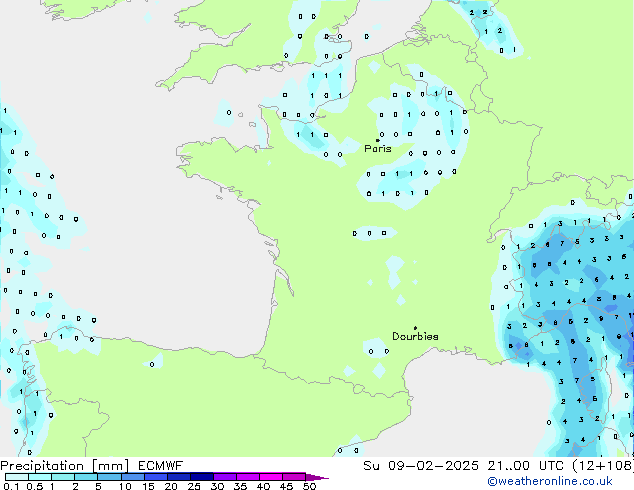This screenshot has height=490, width=634.
Task: Click the legend value 0.1
Action: coord(11,486)
